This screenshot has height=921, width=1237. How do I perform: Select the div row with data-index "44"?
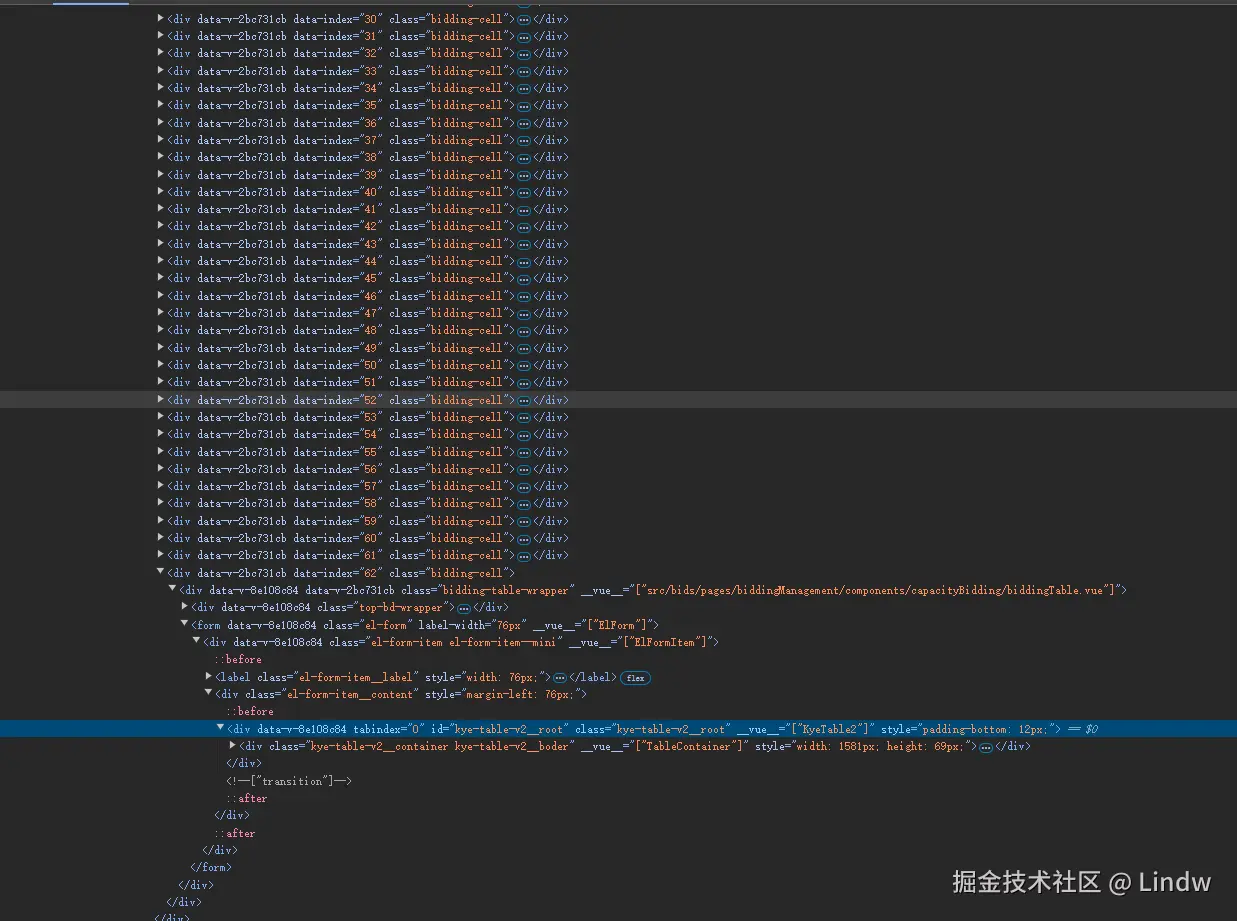pos(368,261)
